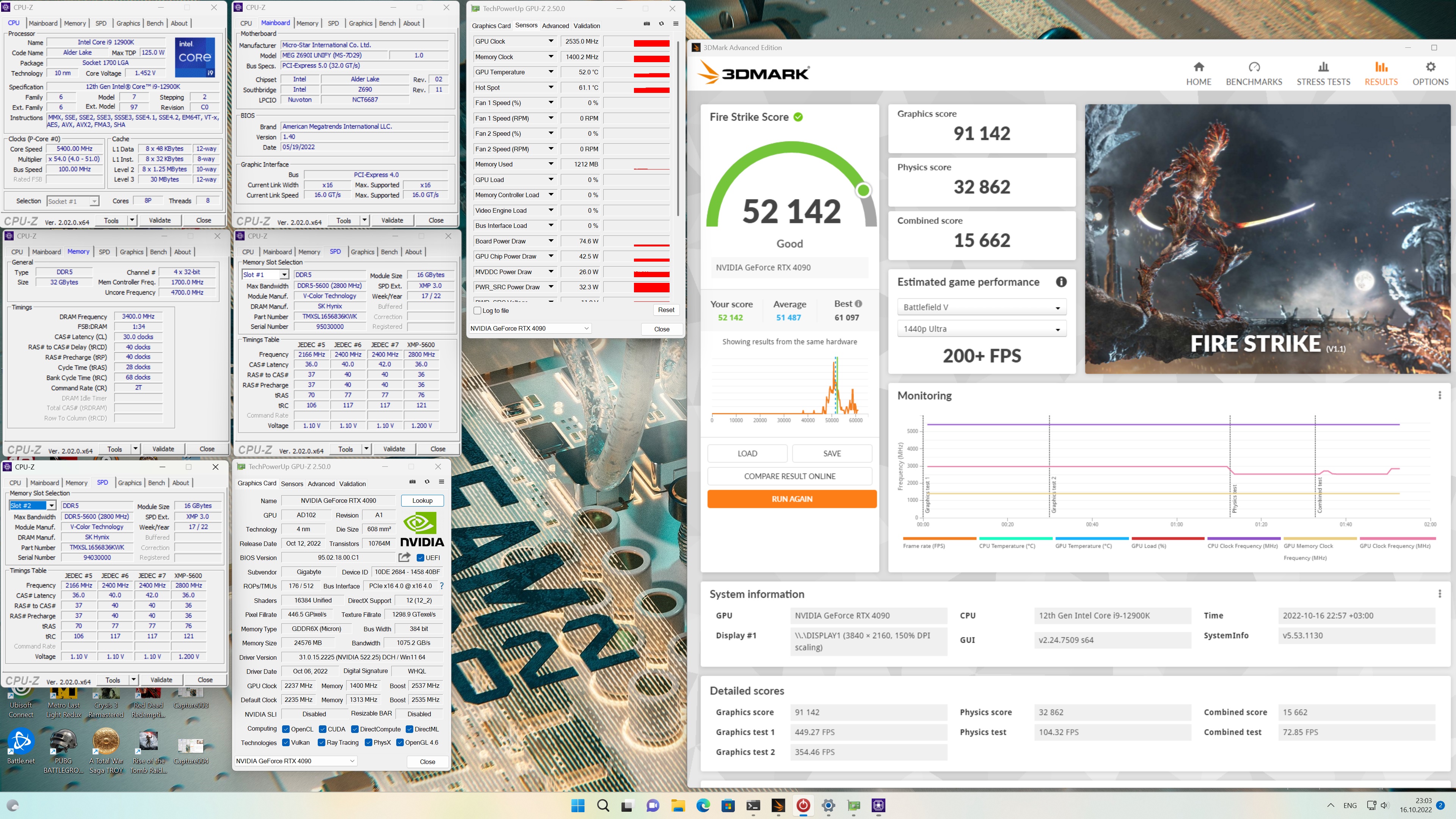1456x819 pixels.
Task: Click refresh icon in GPU-Z Sensors window
Action: click(x=661, y=24)
